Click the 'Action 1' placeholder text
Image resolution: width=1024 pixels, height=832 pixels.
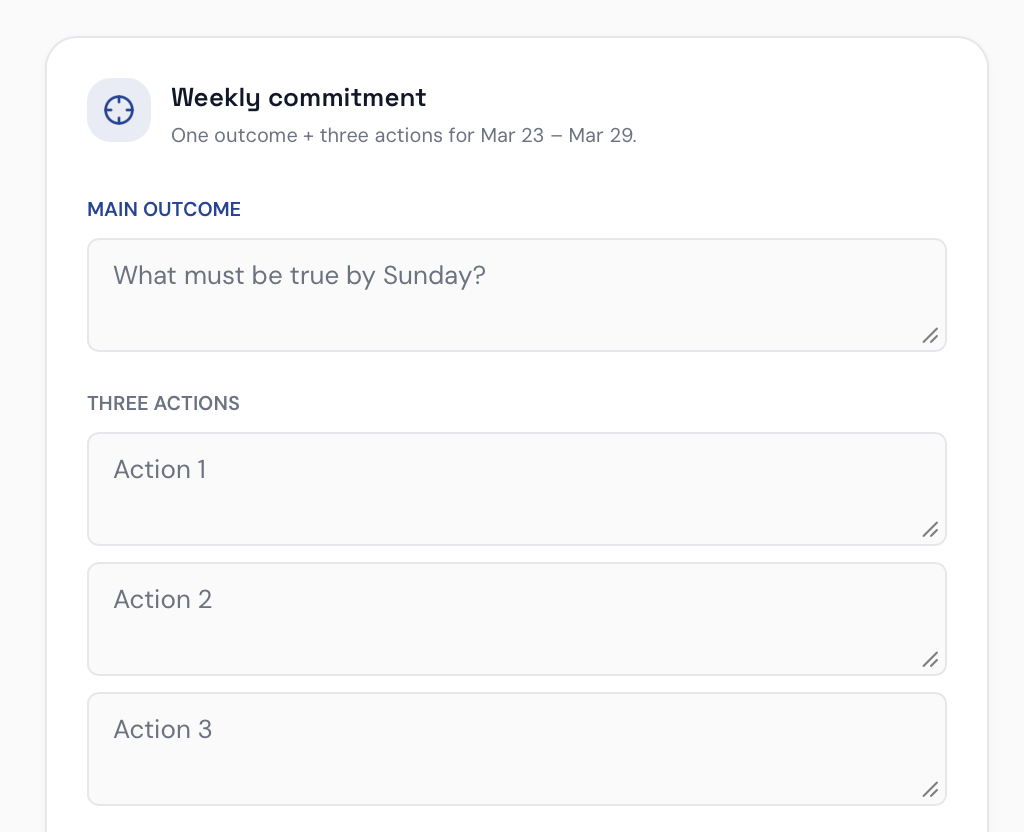(x=160, y=469)
